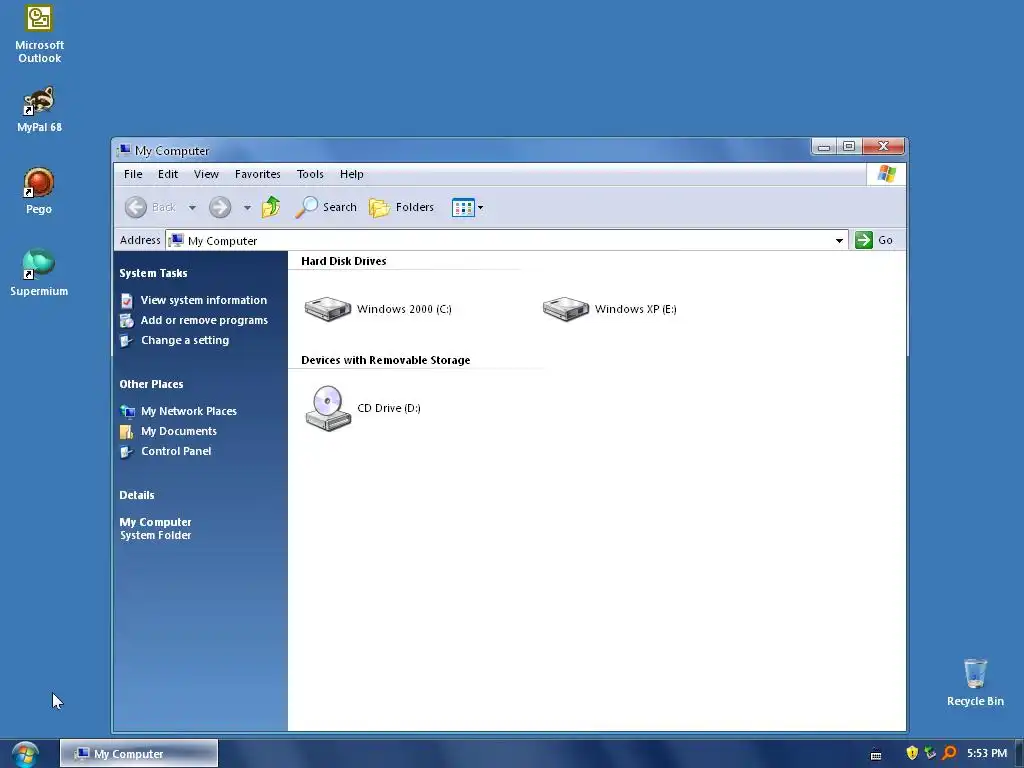
Task: Select the Windows 2000 (C:) drive
Action: pos(377,309)
